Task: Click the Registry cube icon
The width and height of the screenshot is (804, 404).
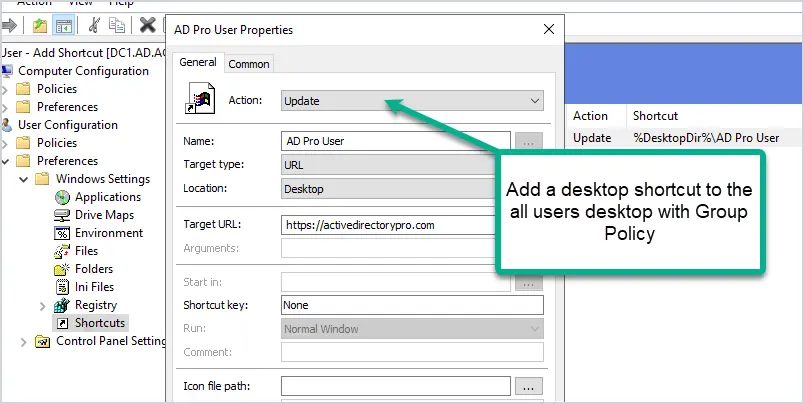Action: (62, 305)
